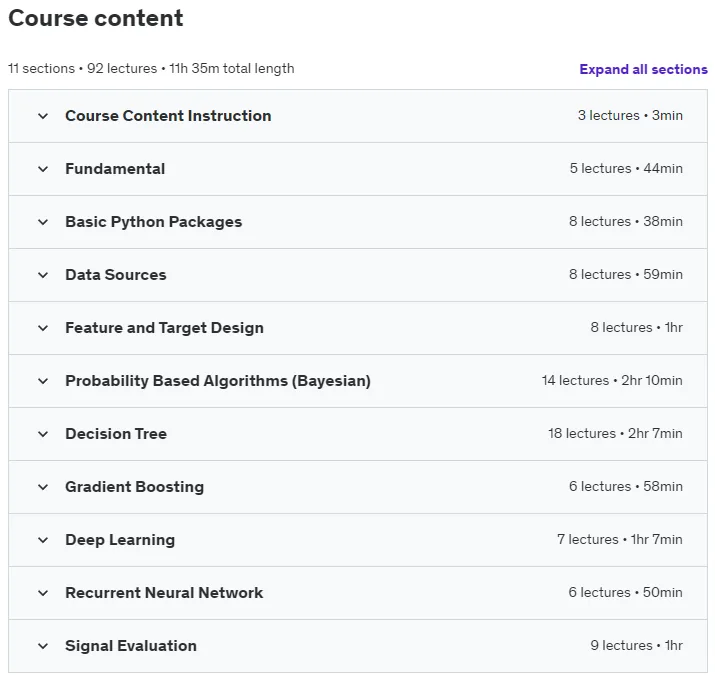
Task: Click the Deep Learning section title
Action: 120,540
